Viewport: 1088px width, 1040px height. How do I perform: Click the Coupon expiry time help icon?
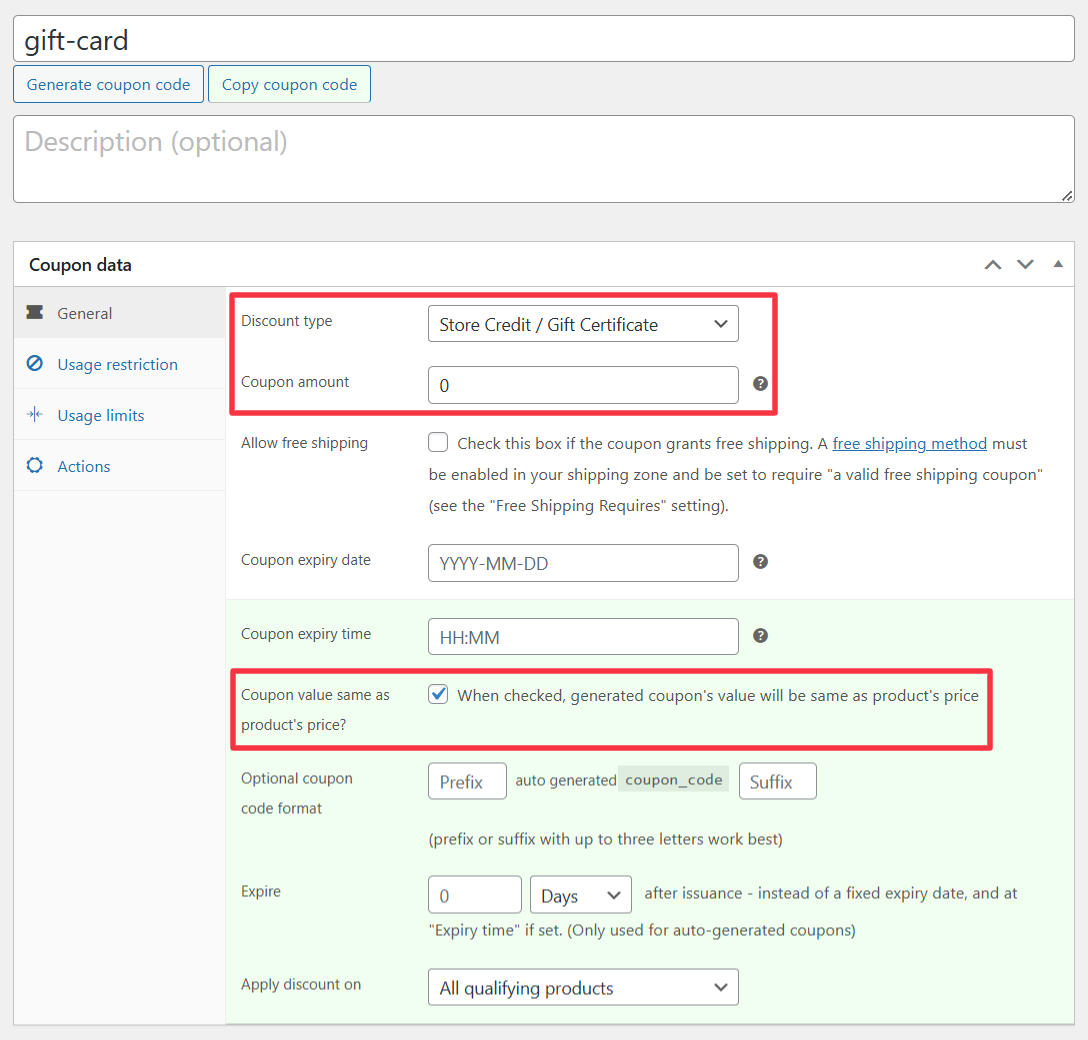pyautogui.click(x=760, y=635)
